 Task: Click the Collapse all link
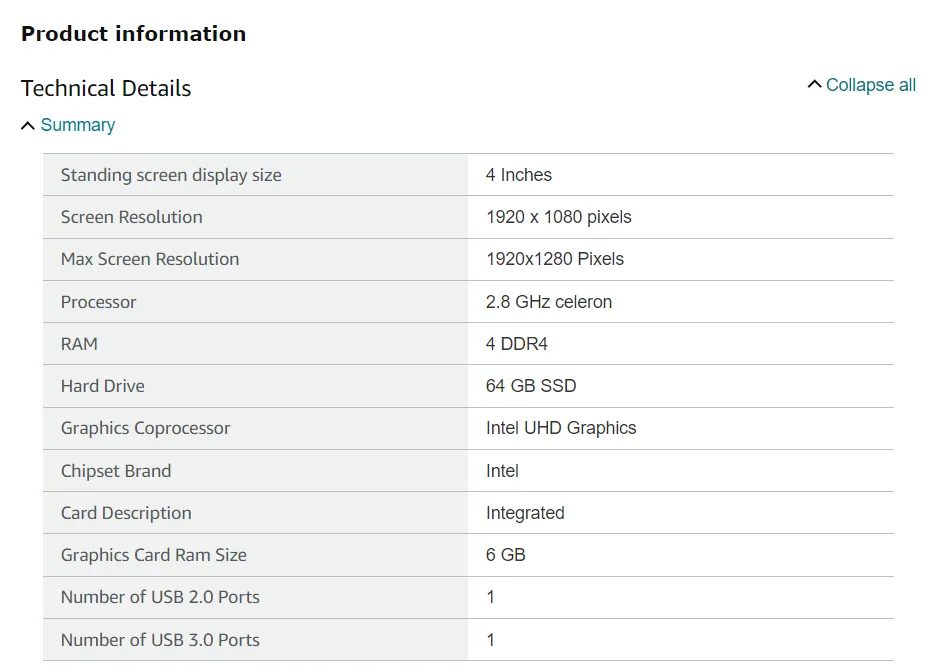click(871, 85)
